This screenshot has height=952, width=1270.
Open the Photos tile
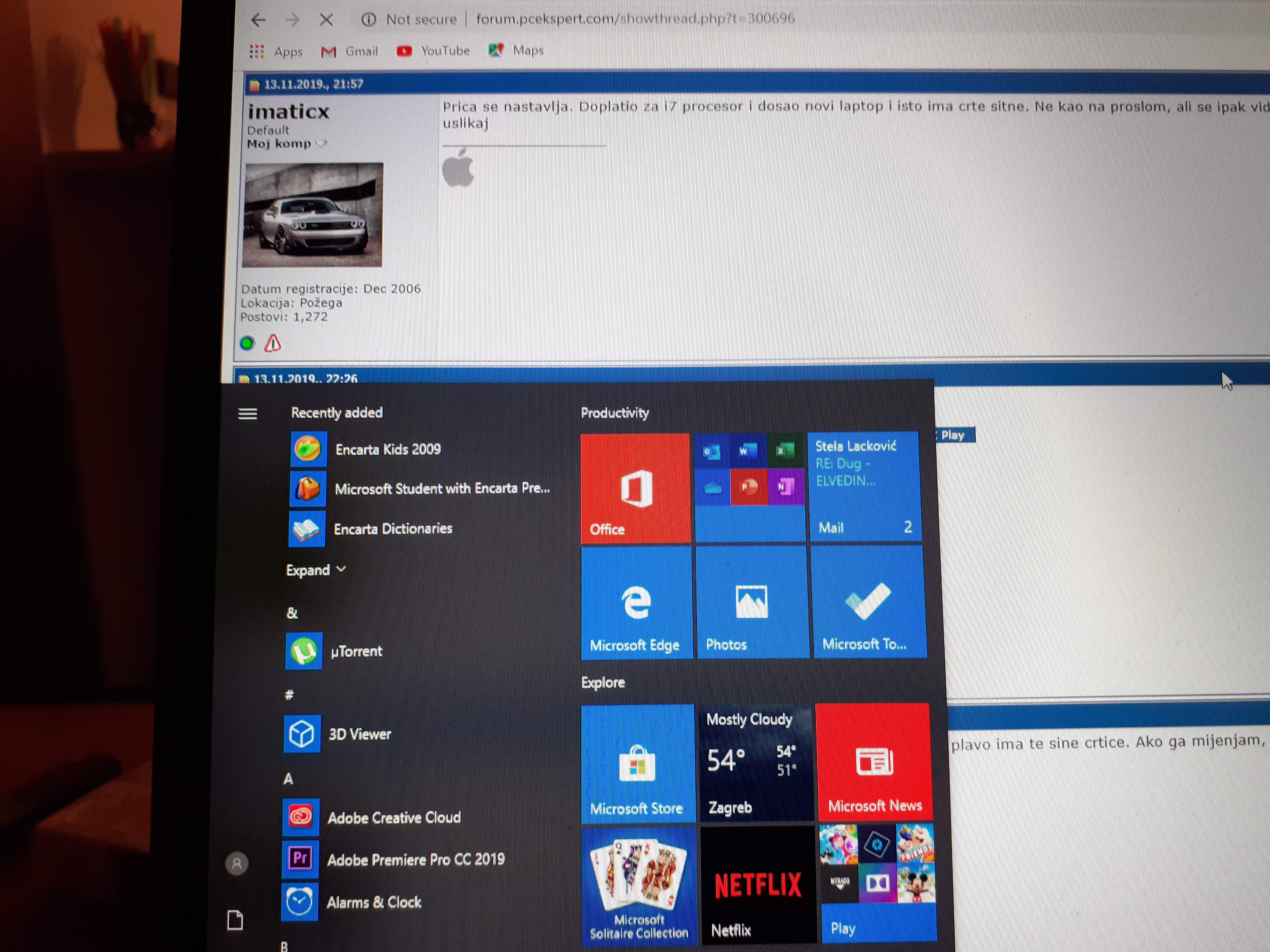pos(751,603)
